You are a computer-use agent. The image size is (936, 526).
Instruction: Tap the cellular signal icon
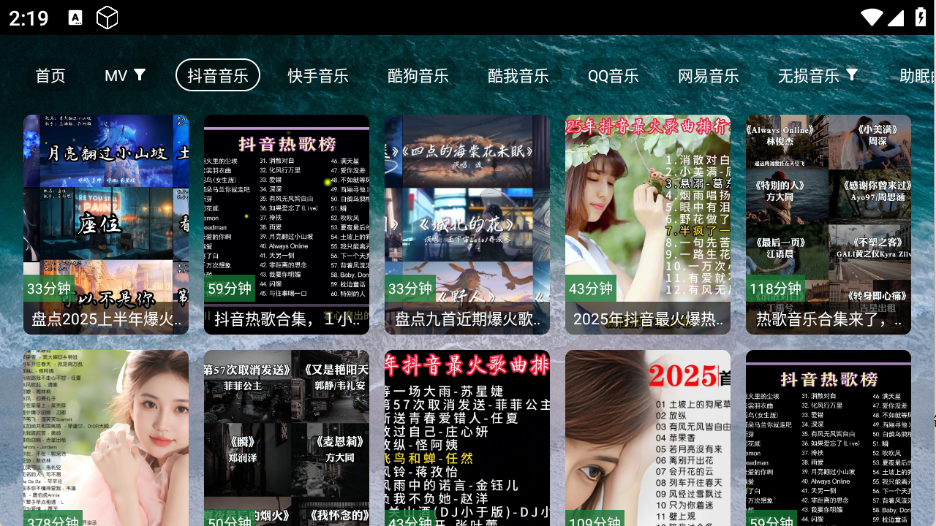pos(895,17)
